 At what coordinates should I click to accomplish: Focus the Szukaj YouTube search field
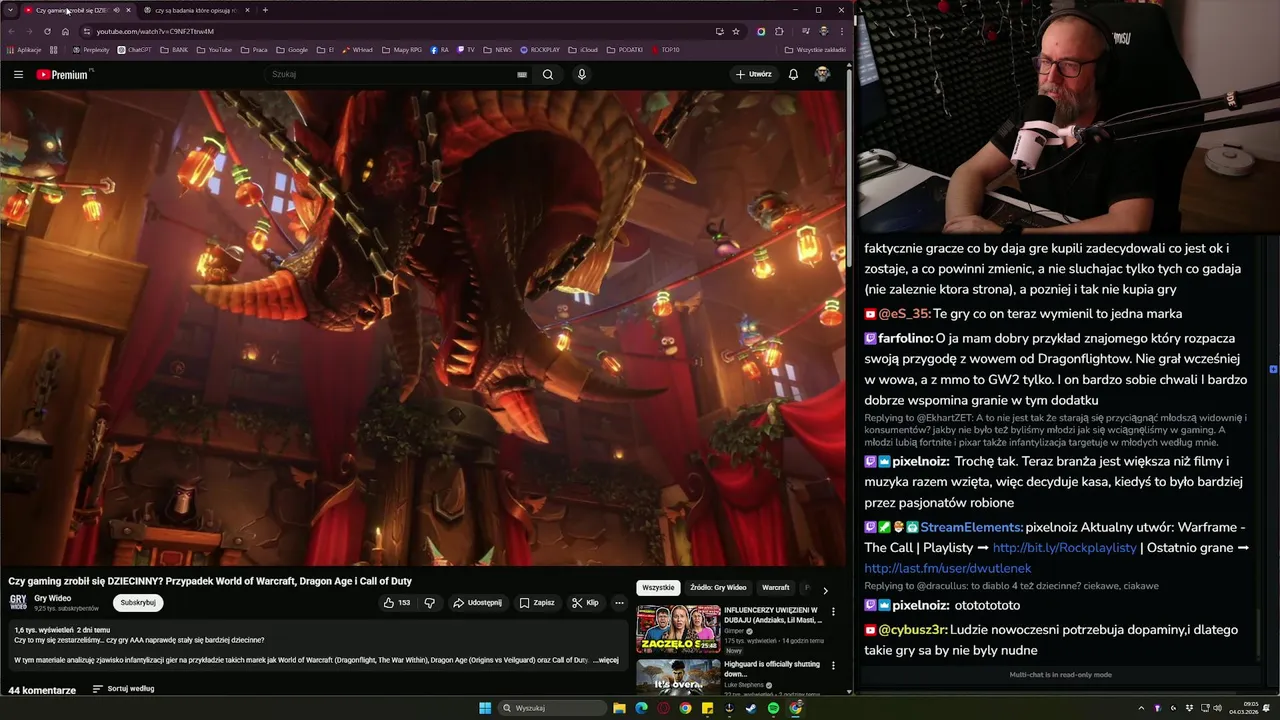pos(400,74)
